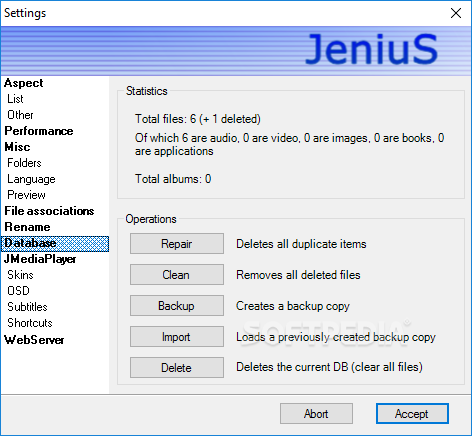Click 'Deletes all duplicate items' description

tap(301, 244)
